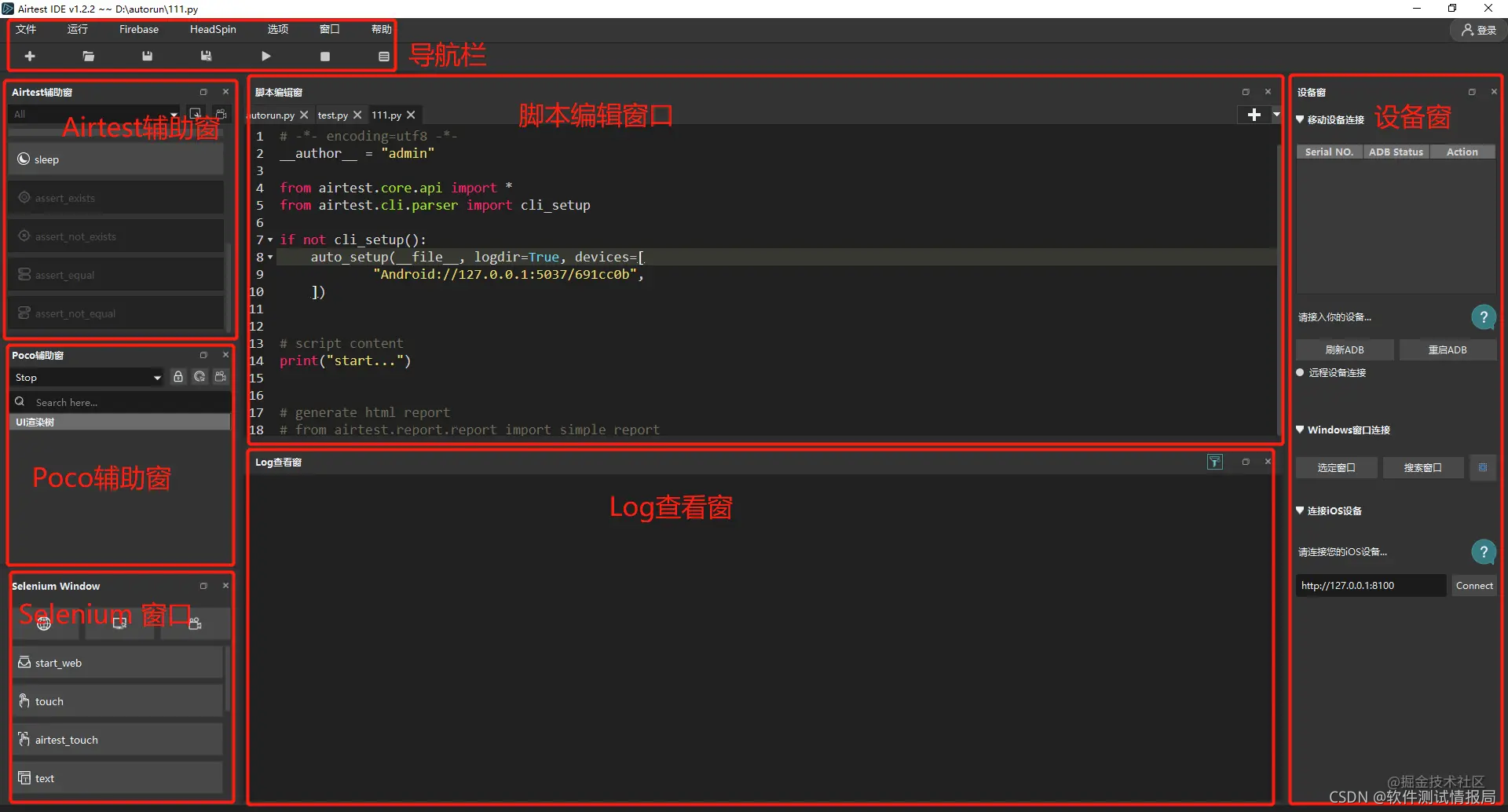Click the Poco inspector refresh-cursor icon
The image size is (1508, 812).
(x=199, y=377)
